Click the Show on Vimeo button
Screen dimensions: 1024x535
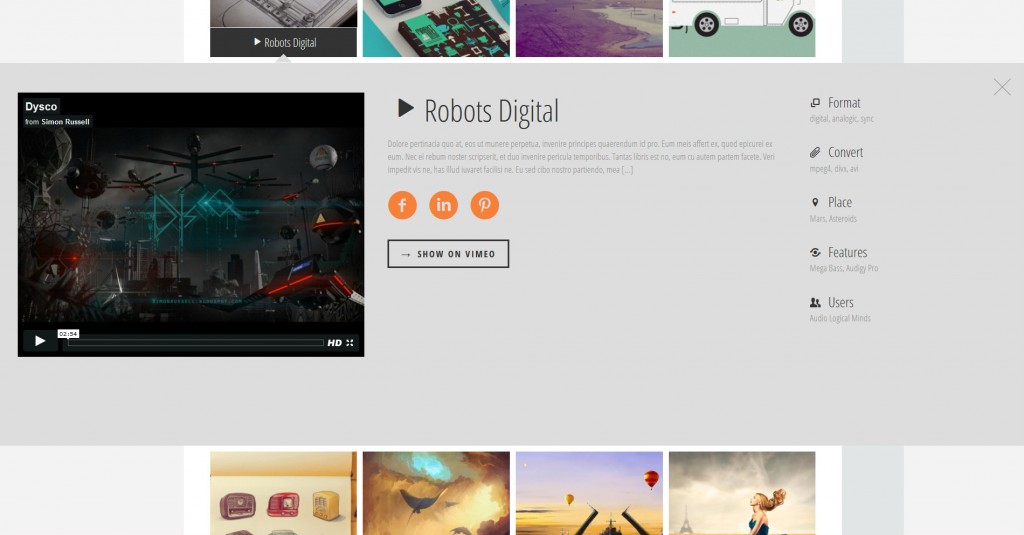tap(448, 254)
